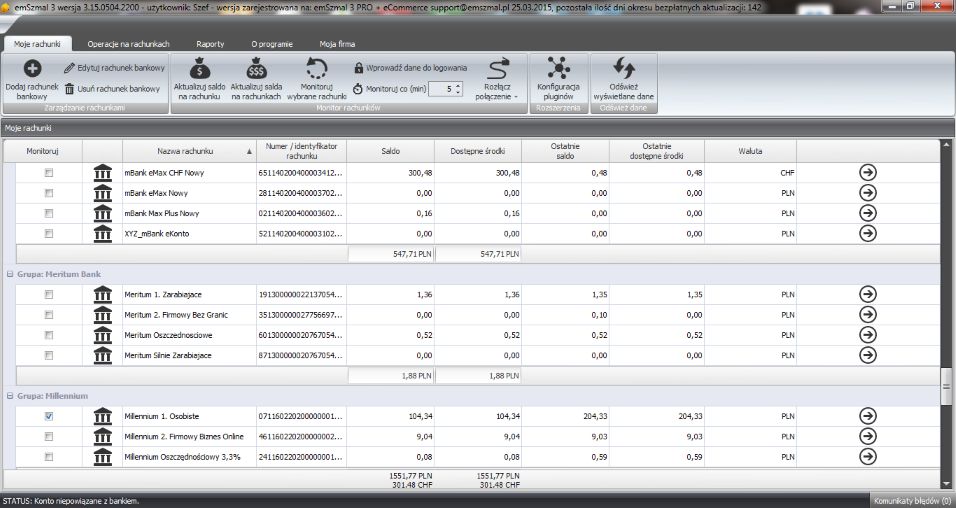Screen dimensions: 956x508
Task: Check Monitoruj for mBank eMax Nowy
Action: click(49, 193)
